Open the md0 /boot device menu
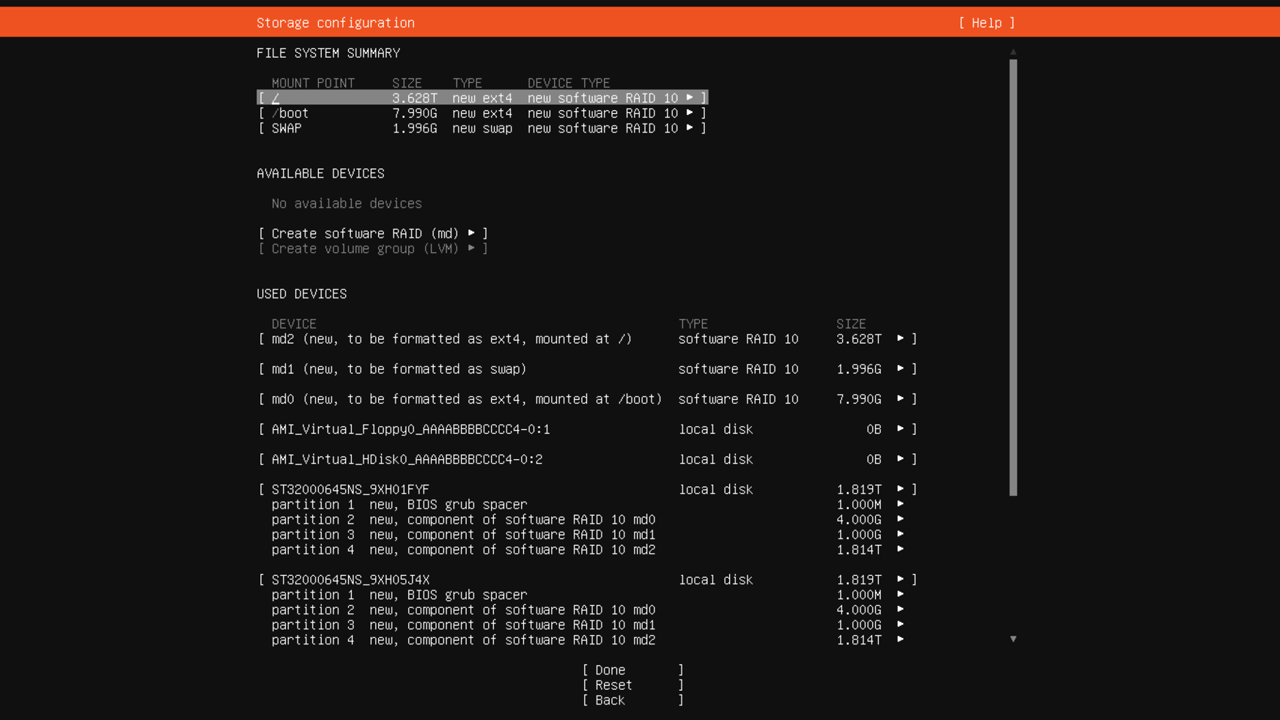Viewport: 1280px width, 720px height. [900, 399]
